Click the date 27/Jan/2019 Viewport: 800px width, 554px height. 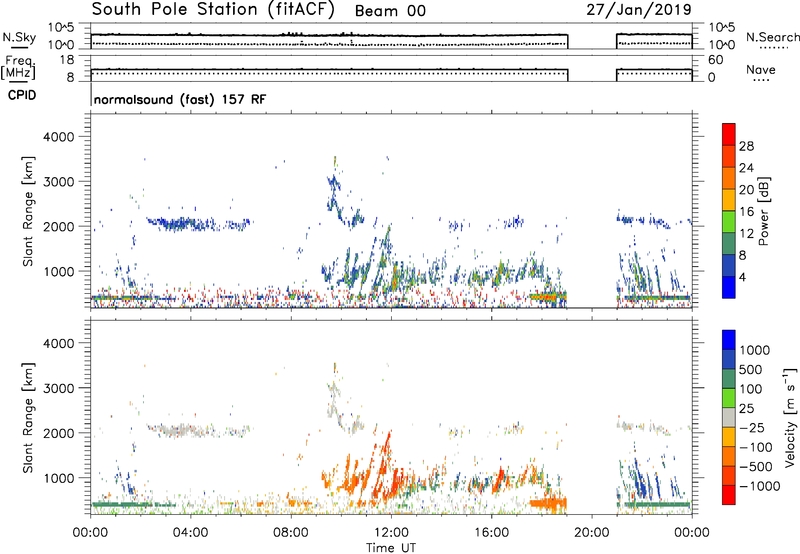639,10
